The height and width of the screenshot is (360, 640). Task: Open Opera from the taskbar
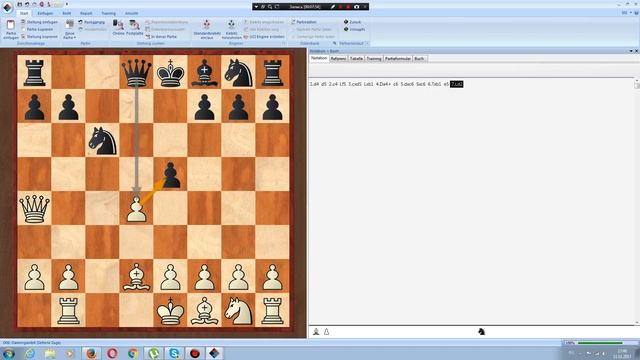click(112, 353)
